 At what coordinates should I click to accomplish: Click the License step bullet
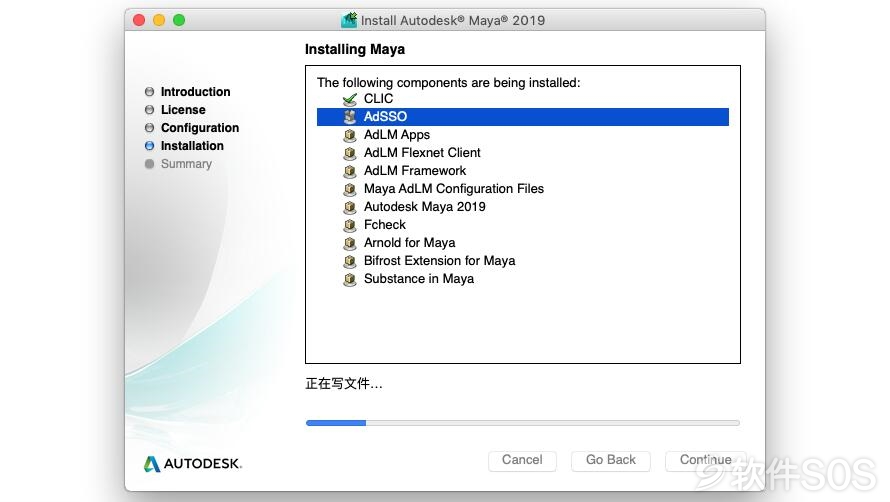tap(149, 110)
